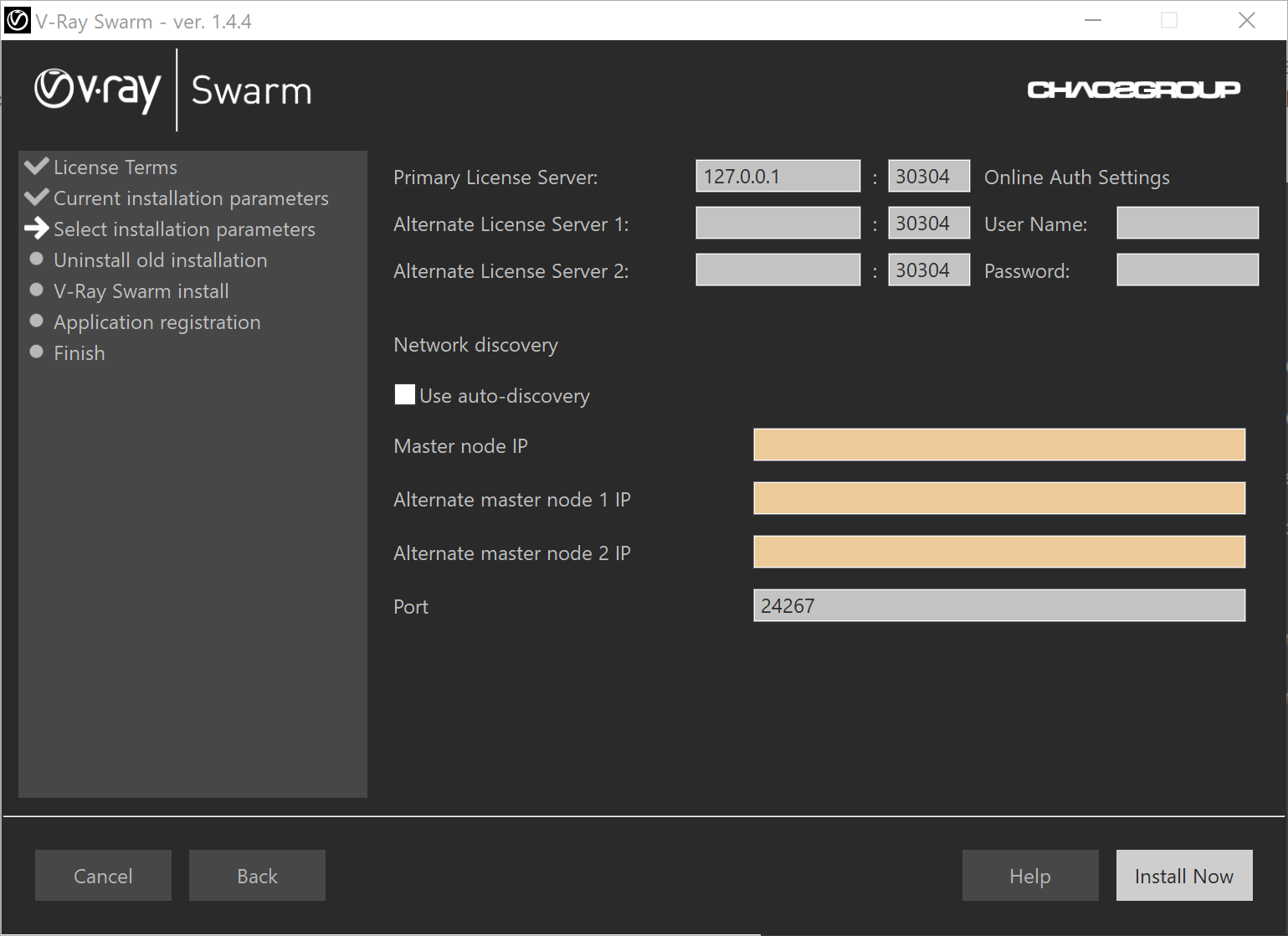Focus the Primary License Server port field
The image size is (1288, 936).
(x=929, y=176)
